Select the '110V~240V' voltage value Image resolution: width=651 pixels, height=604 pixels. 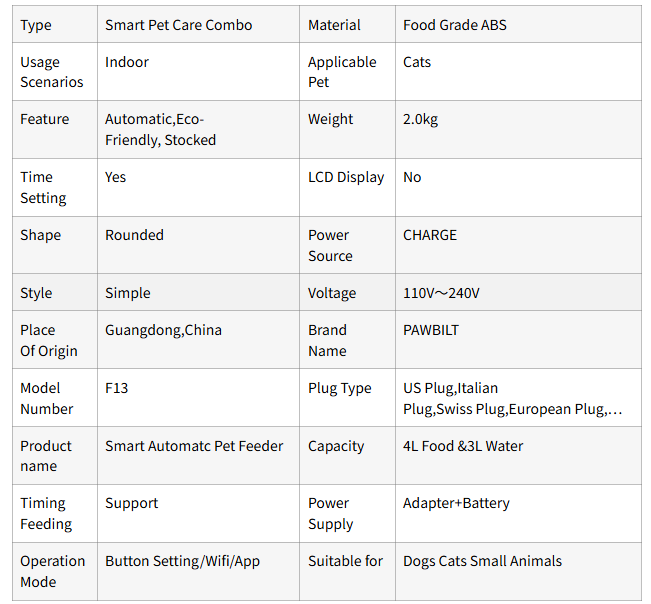441,293
